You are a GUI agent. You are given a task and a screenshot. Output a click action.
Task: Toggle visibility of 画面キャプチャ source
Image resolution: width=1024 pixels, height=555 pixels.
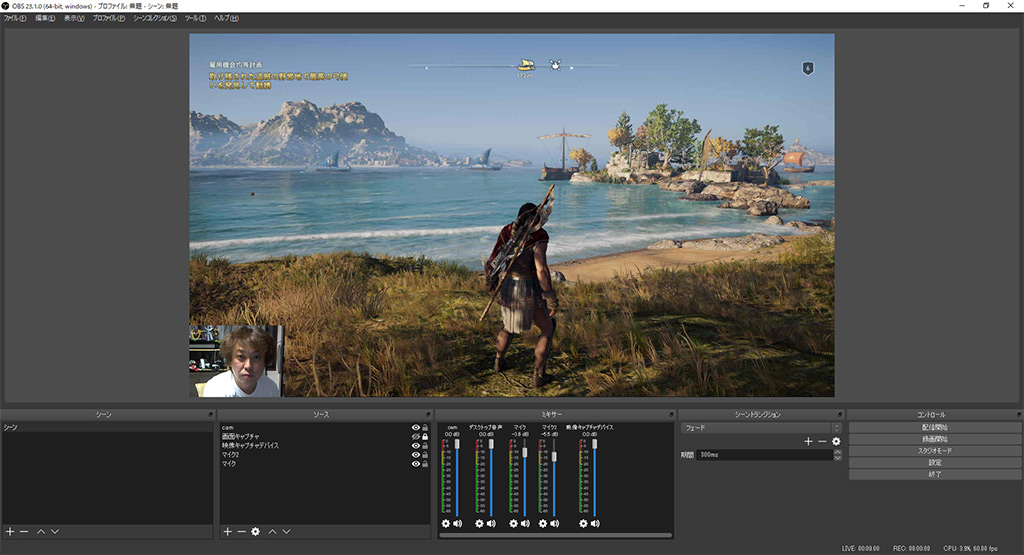point(415,437)
